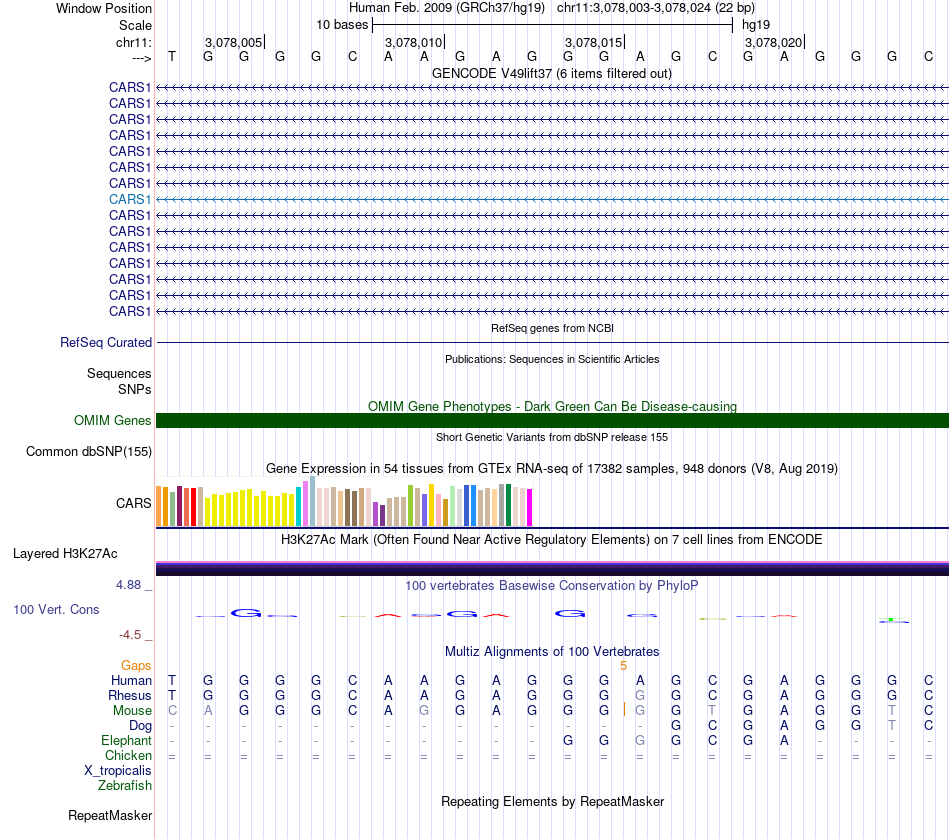Click the orange 5 gap count marker

tap(623, 666)
